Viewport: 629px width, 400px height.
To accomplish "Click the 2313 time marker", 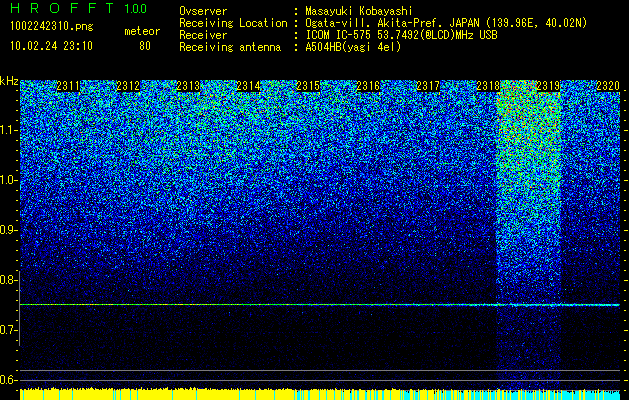I will click(x=188, y=86).
